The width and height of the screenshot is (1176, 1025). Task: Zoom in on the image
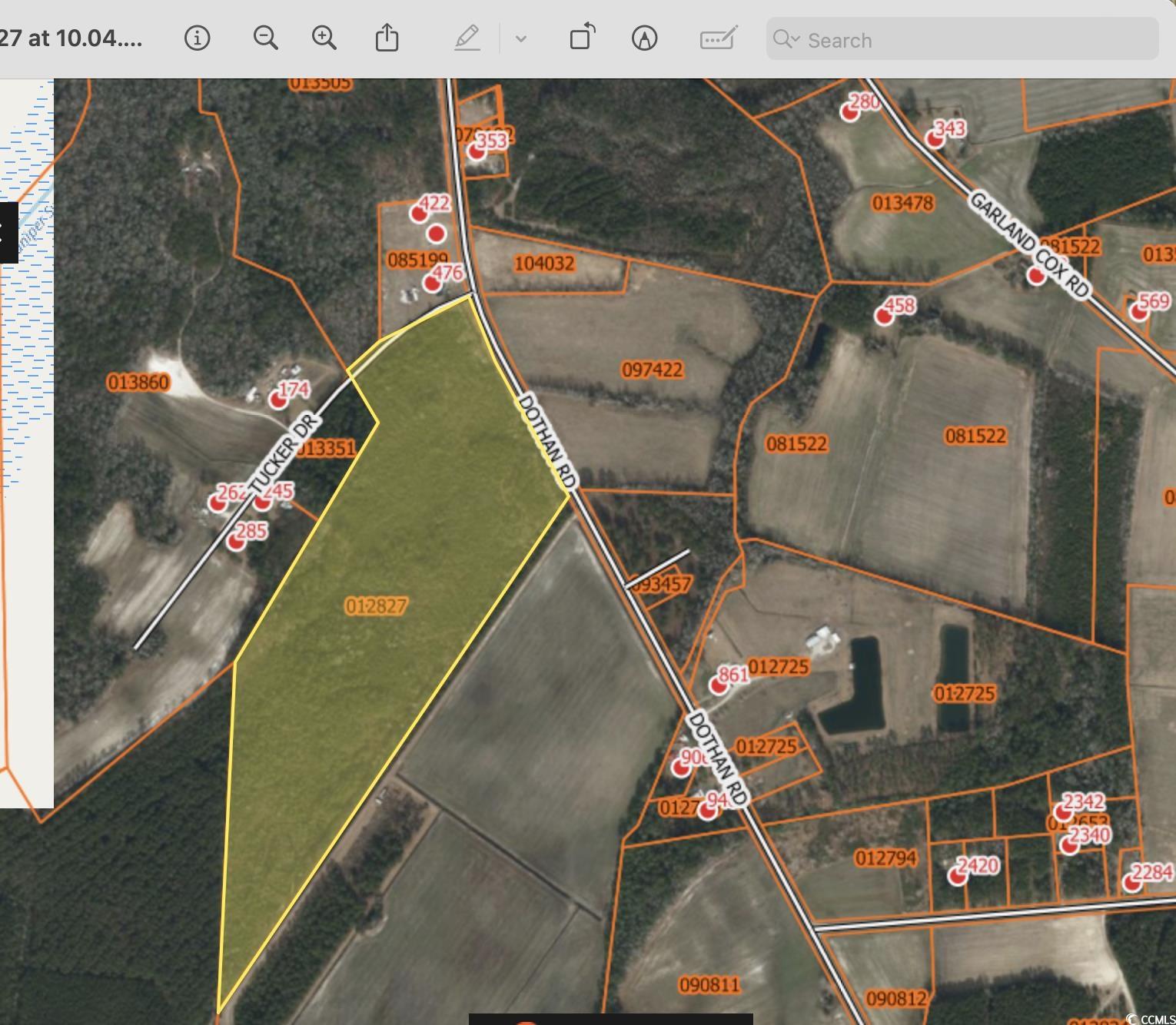click(324, 38)
